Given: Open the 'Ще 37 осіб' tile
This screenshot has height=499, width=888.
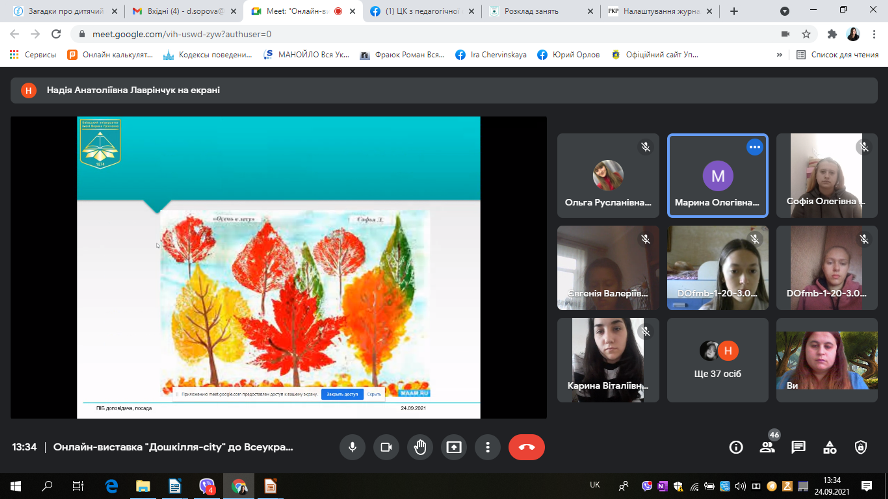Looking at the screenshot, I should pos(718,360).
